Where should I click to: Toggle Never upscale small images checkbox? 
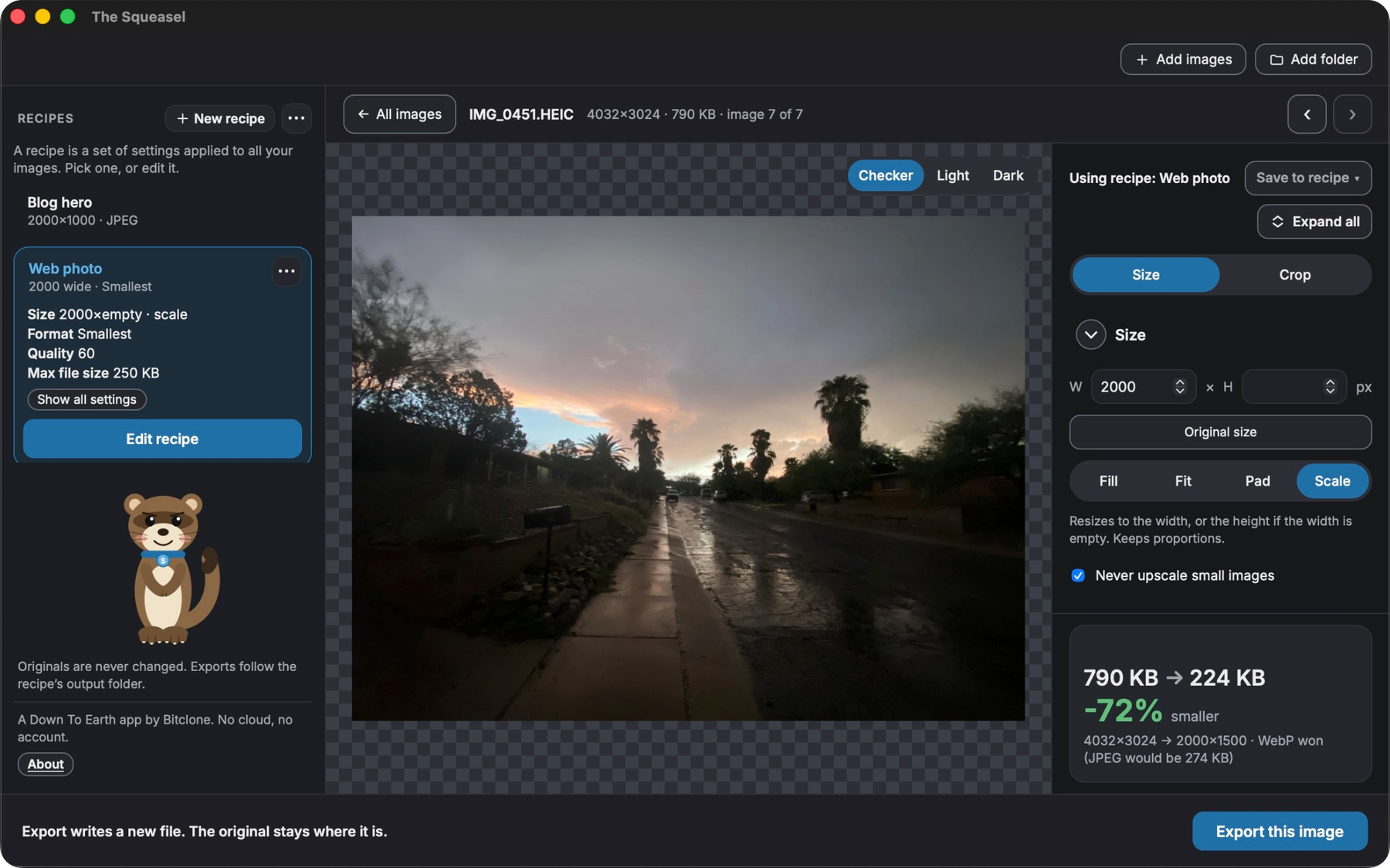pyautogui.click(x=1078, y=575)
